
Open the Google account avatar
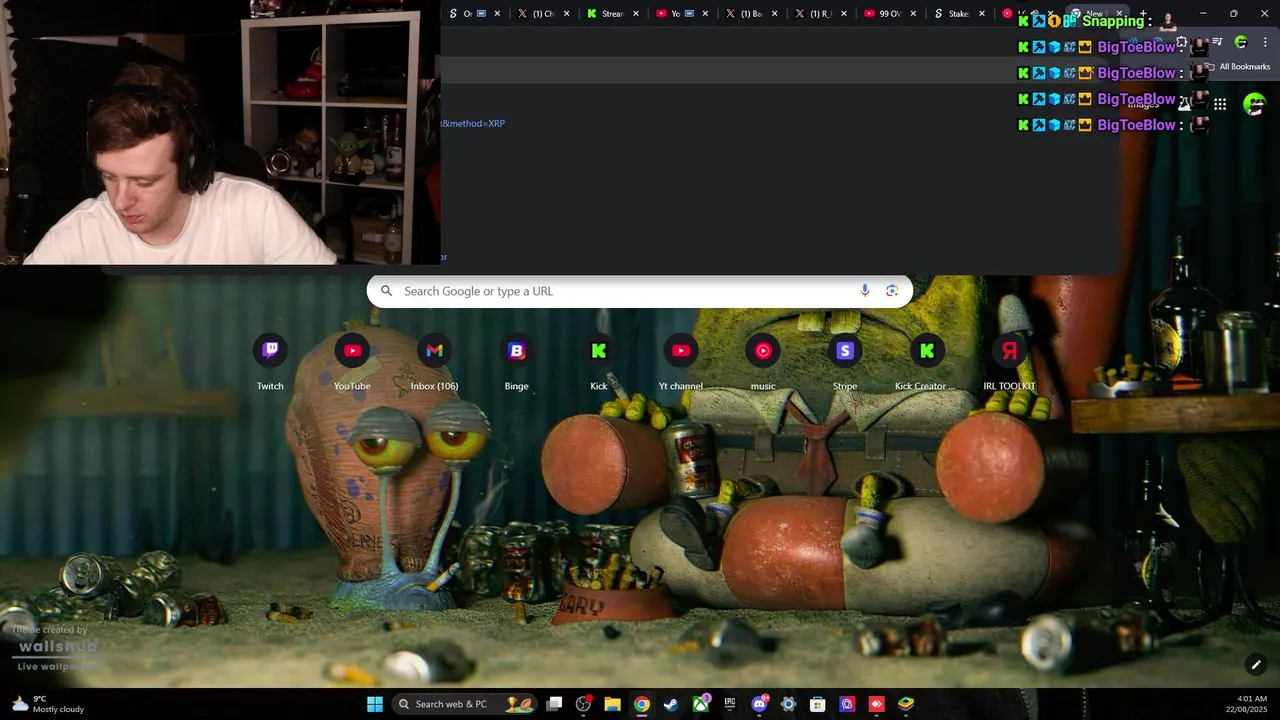click(x=1254, y=104)
